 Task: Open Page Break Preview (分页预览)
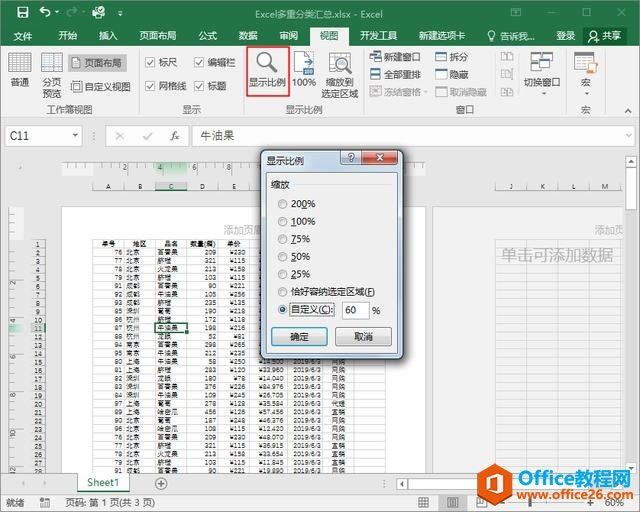point(52,75)
